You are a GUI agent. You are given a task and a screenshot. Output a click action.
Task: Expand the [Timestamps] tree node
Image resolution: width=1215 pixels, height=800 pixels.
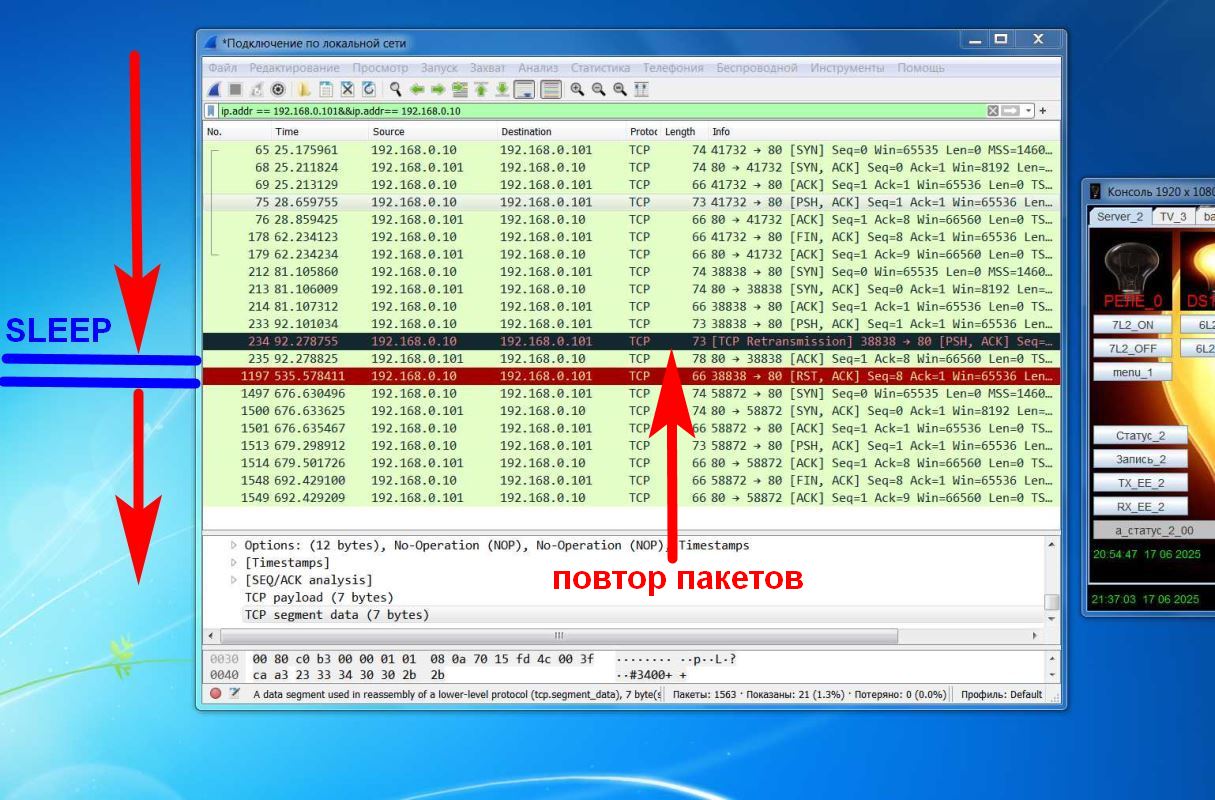click(x=235, y=563)
